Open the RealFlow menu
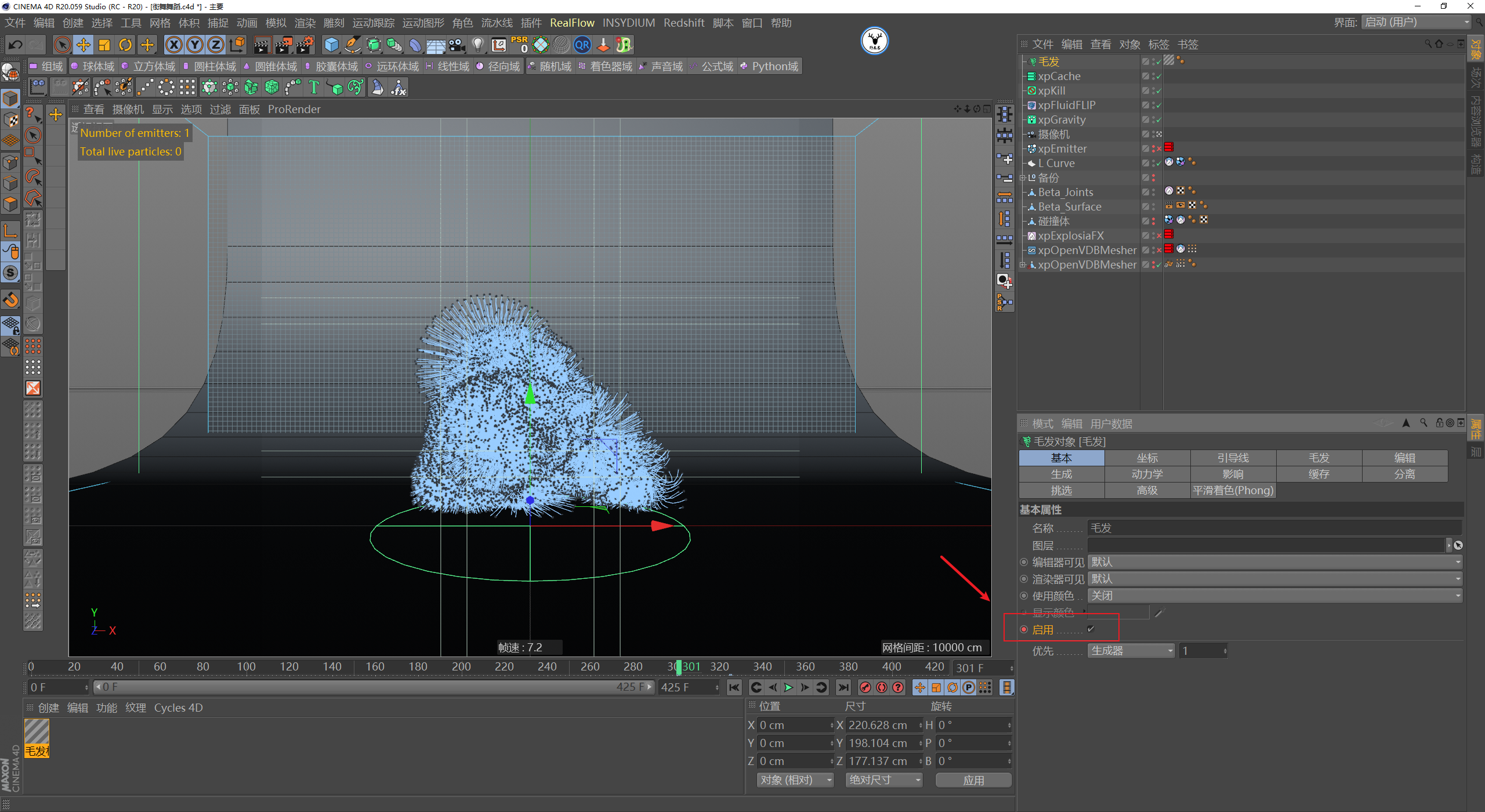1485x812 pixels. [x=572, y=23]
